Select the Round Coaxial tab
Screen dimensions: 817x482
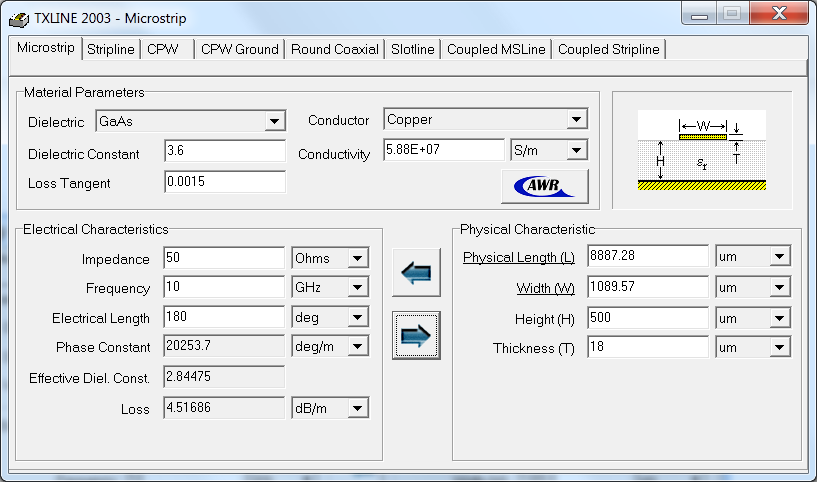click(335, 50)
